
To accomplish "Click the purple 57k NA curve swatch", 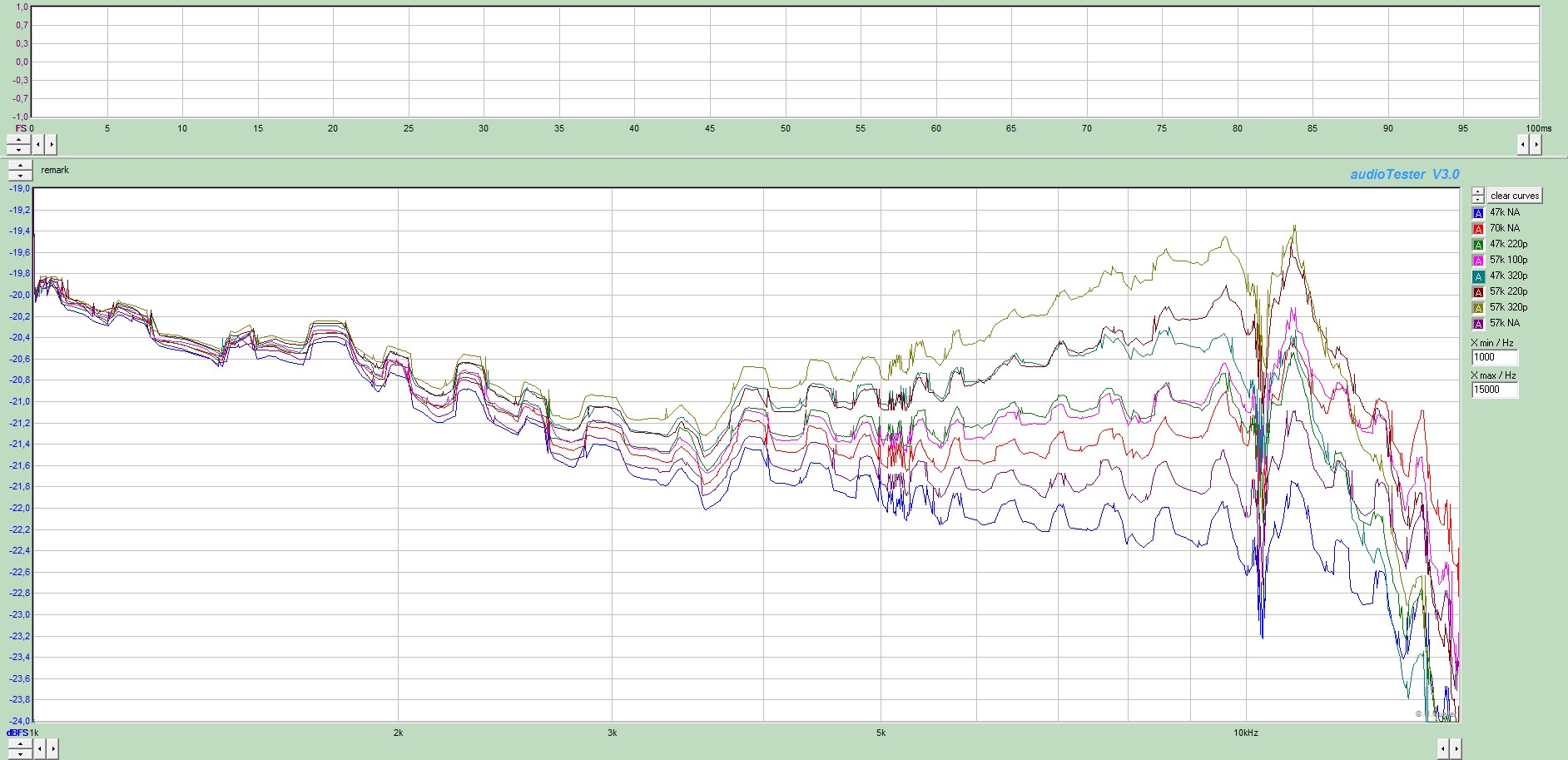I will coord(1478,324).
